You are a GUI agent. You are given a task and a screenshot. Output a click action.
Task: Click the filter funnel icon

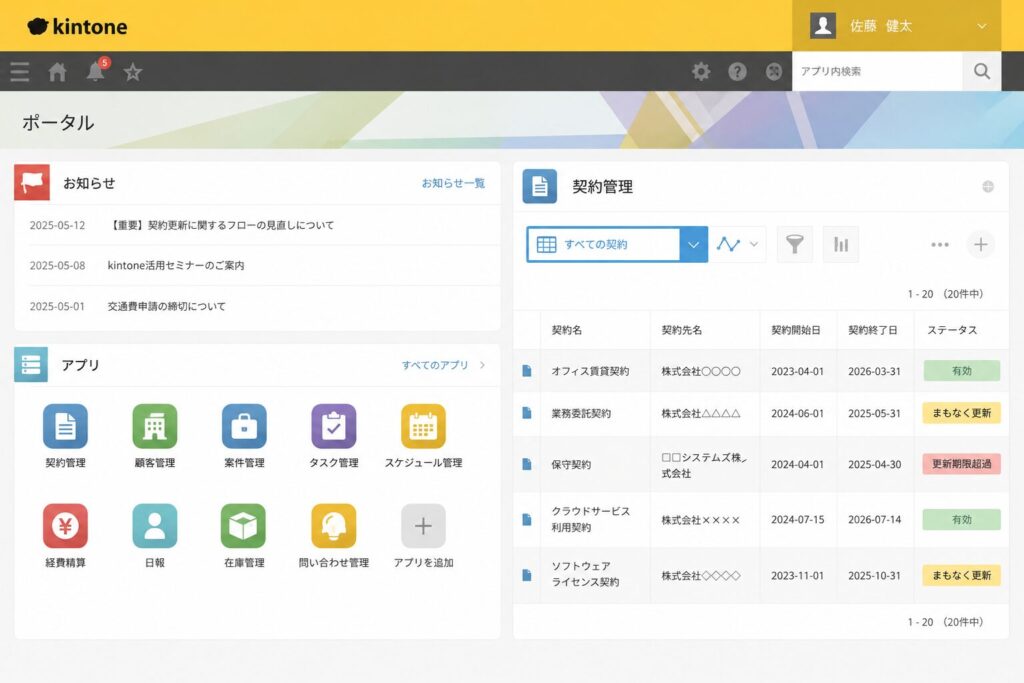click(x=795, y=244)
